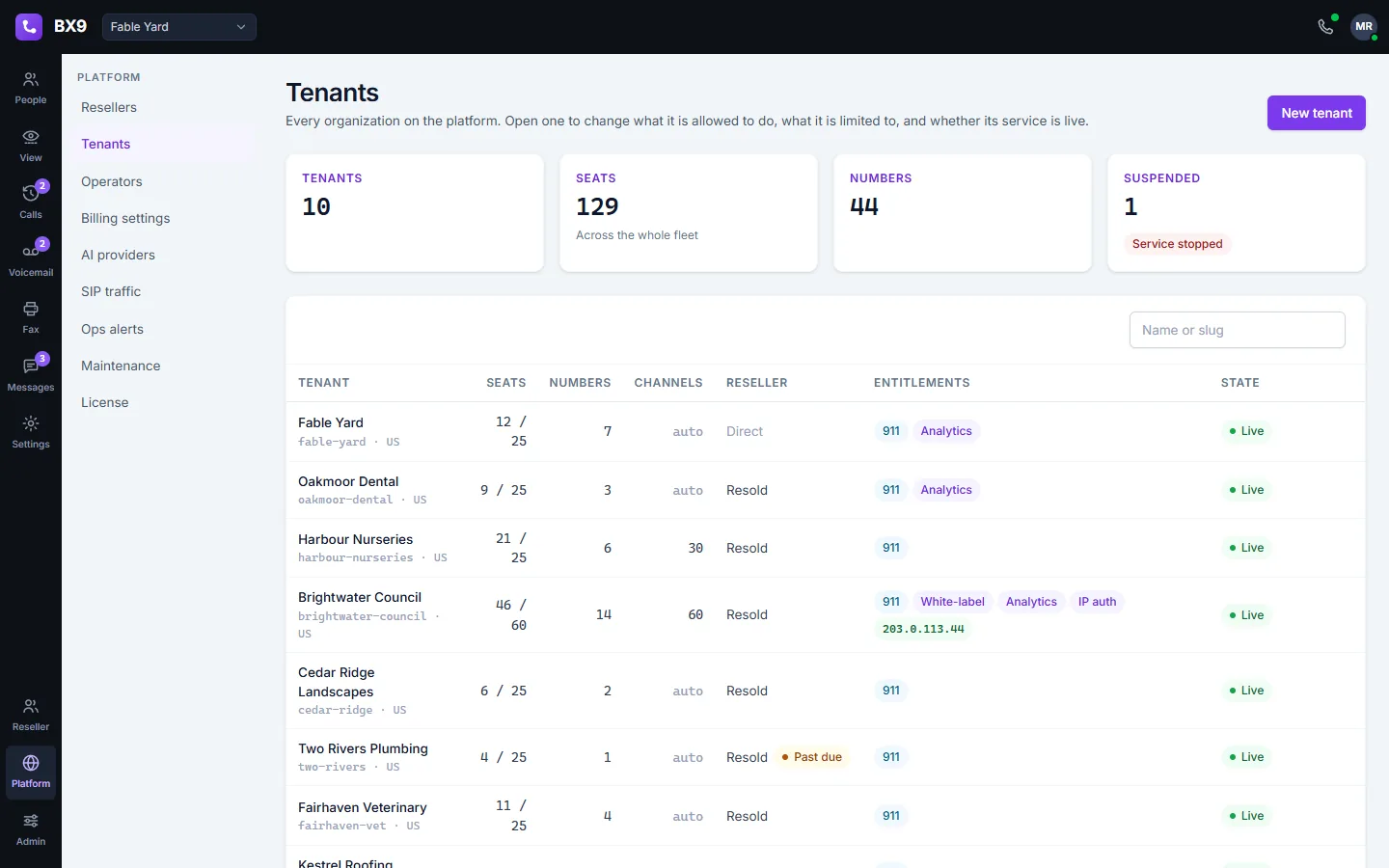Click the 911 tag in Harbour Nurseries row
Screen dimensions: 1389x868
coord(891,548)
